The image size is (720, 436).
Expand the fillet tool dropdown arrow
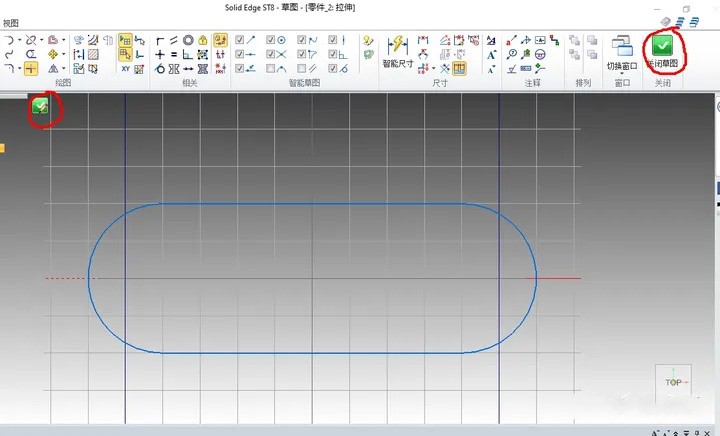19,69
